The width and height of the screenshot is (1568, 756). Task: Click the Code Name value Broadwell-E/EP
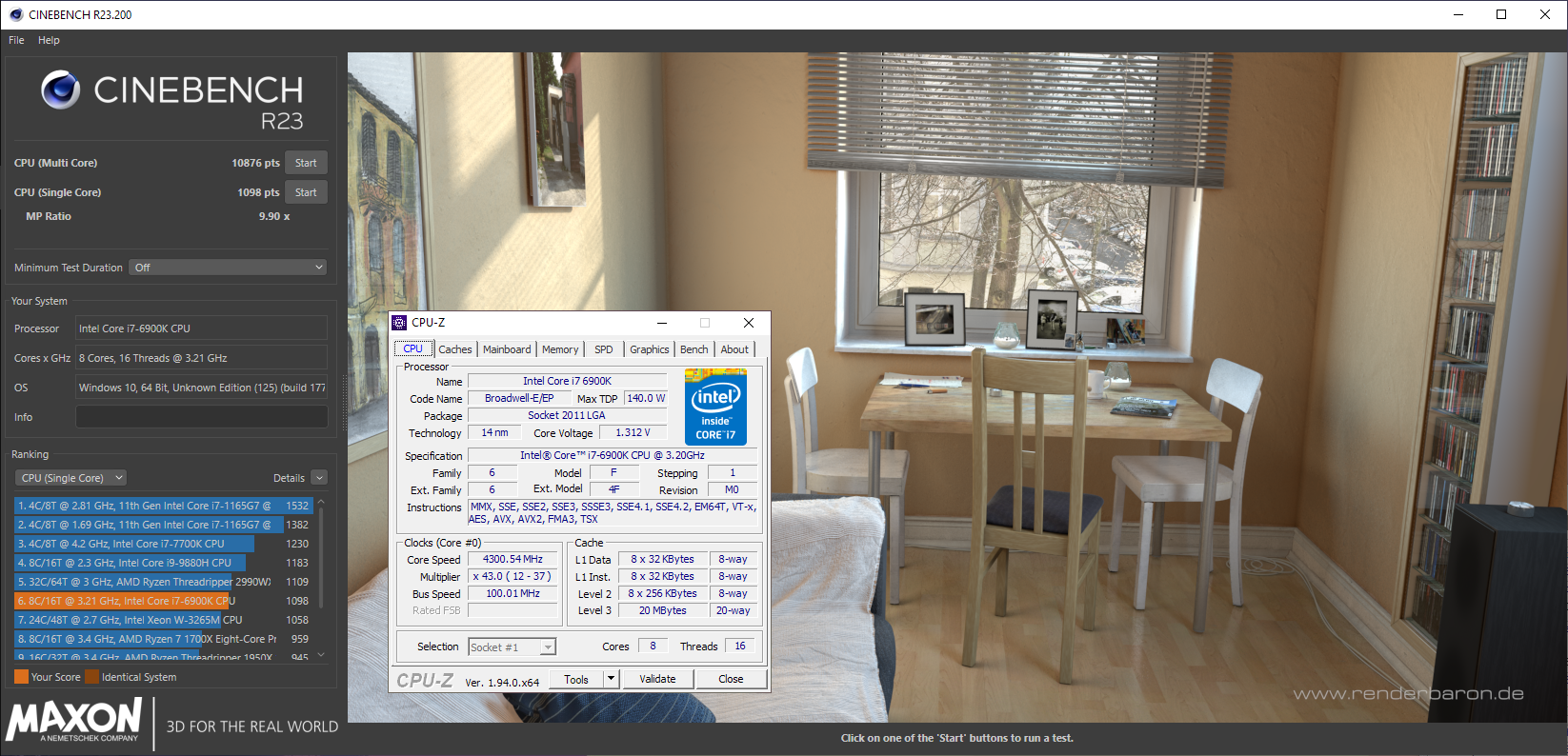(519, 398)
